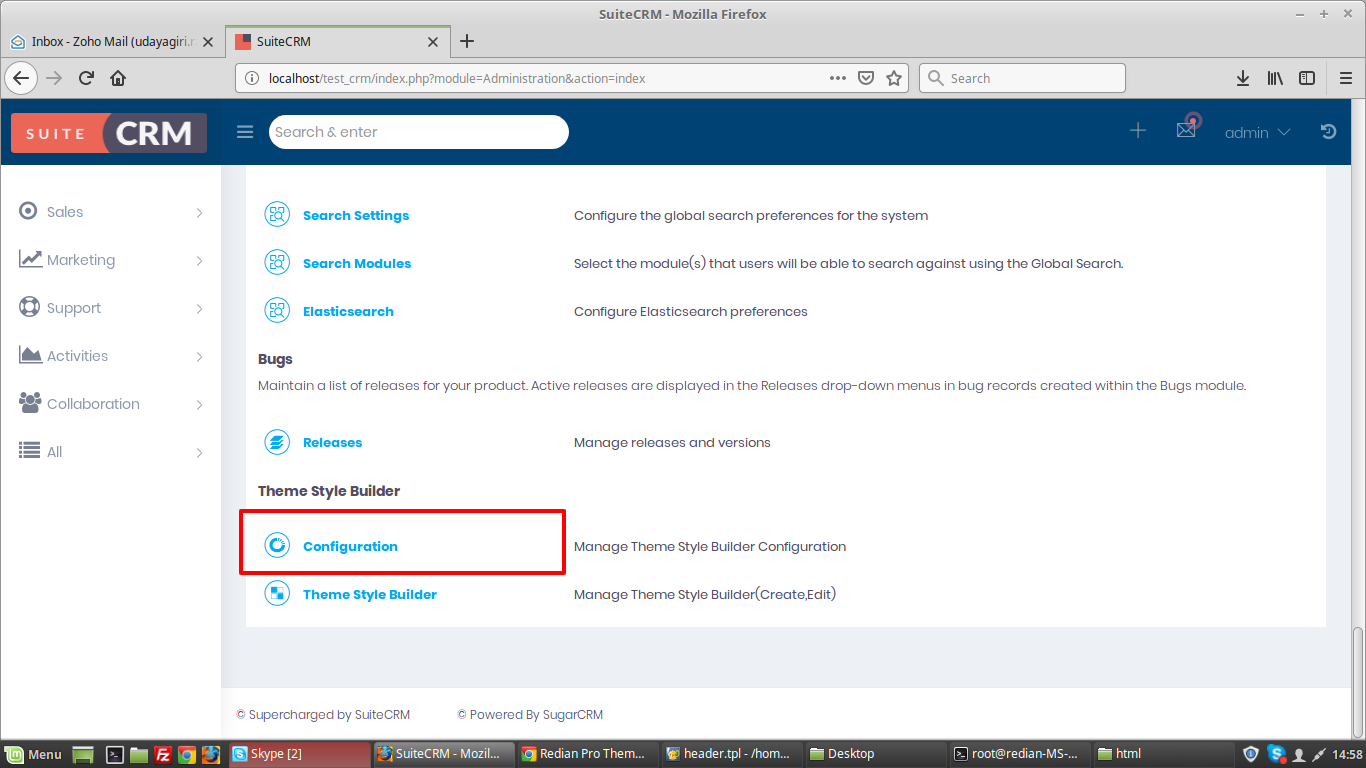Viewport: 1366px width, 768px height.
Task: Click the browser address bar URL
Action: click(457, 78)
